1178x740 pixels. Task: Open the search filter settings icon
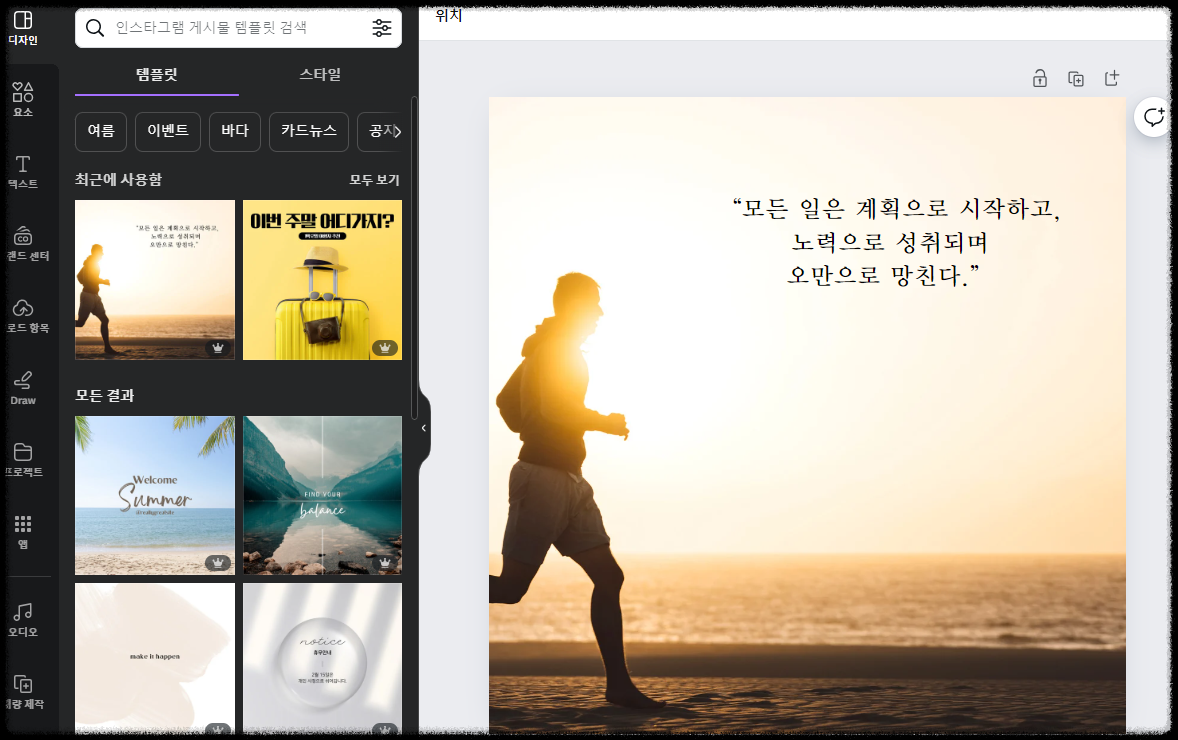(381, 28)
